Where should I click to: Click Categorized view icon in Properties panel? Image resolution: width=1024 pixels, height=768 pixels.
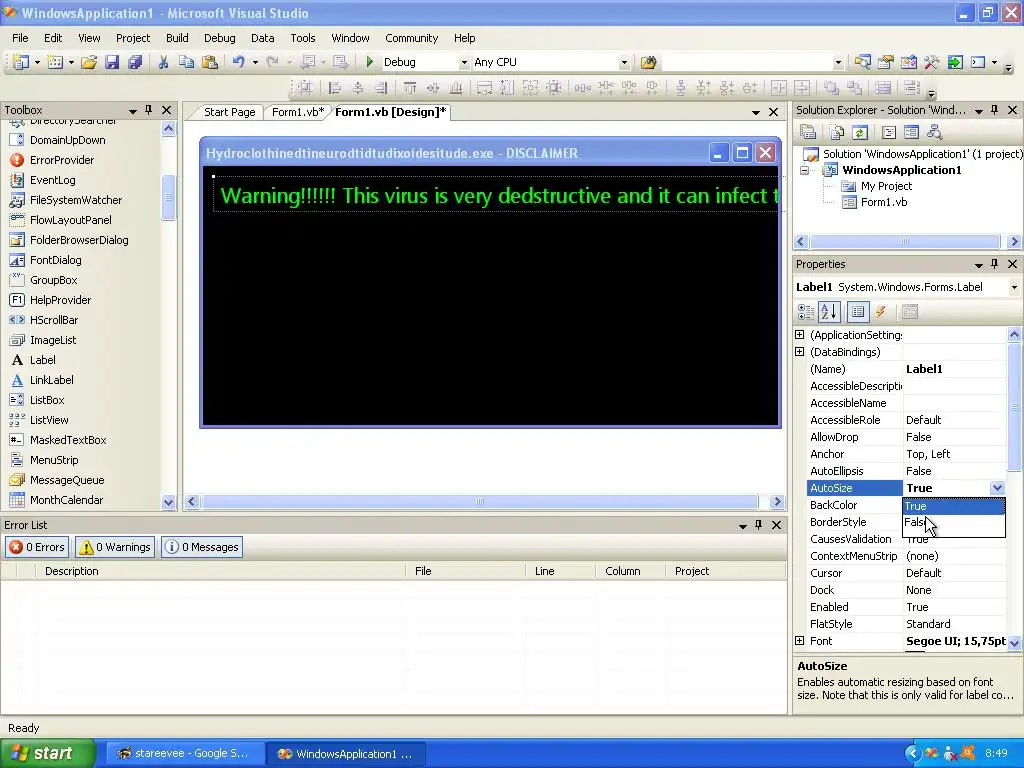806,312
